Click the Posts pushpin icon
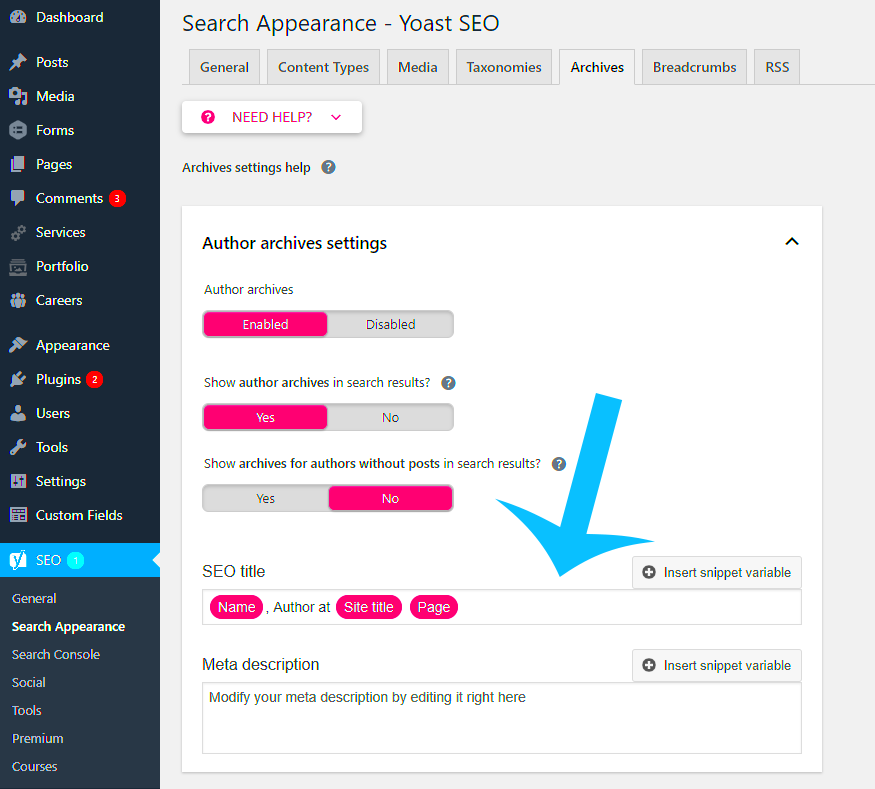The height and width of the screenshot is (789, 875). coord(18,62)
